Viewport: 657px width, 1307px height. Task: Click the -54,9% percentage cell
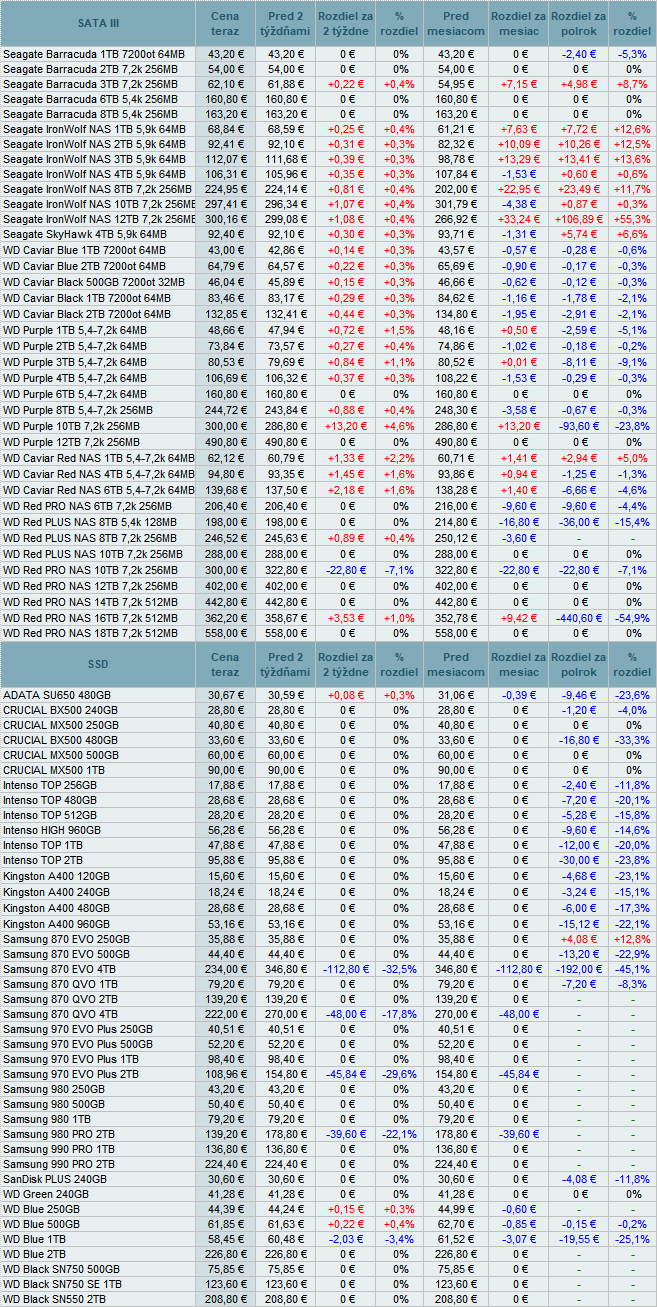click(632, 618)
